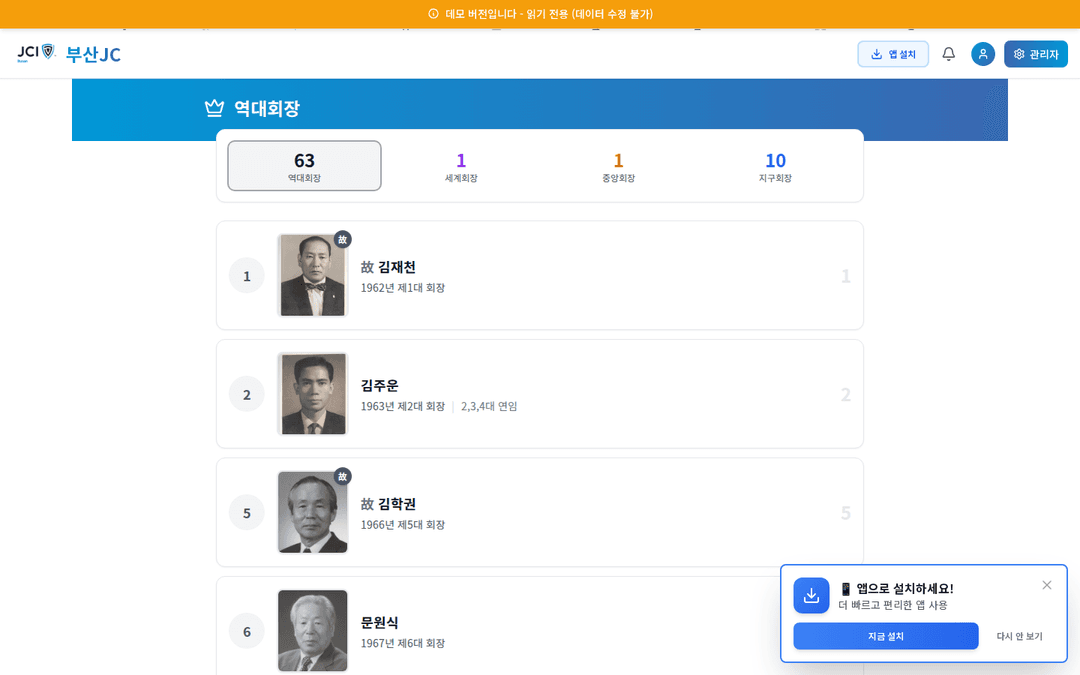Click 다시 안 보기 in the install popup

(x=1022, y=636)
